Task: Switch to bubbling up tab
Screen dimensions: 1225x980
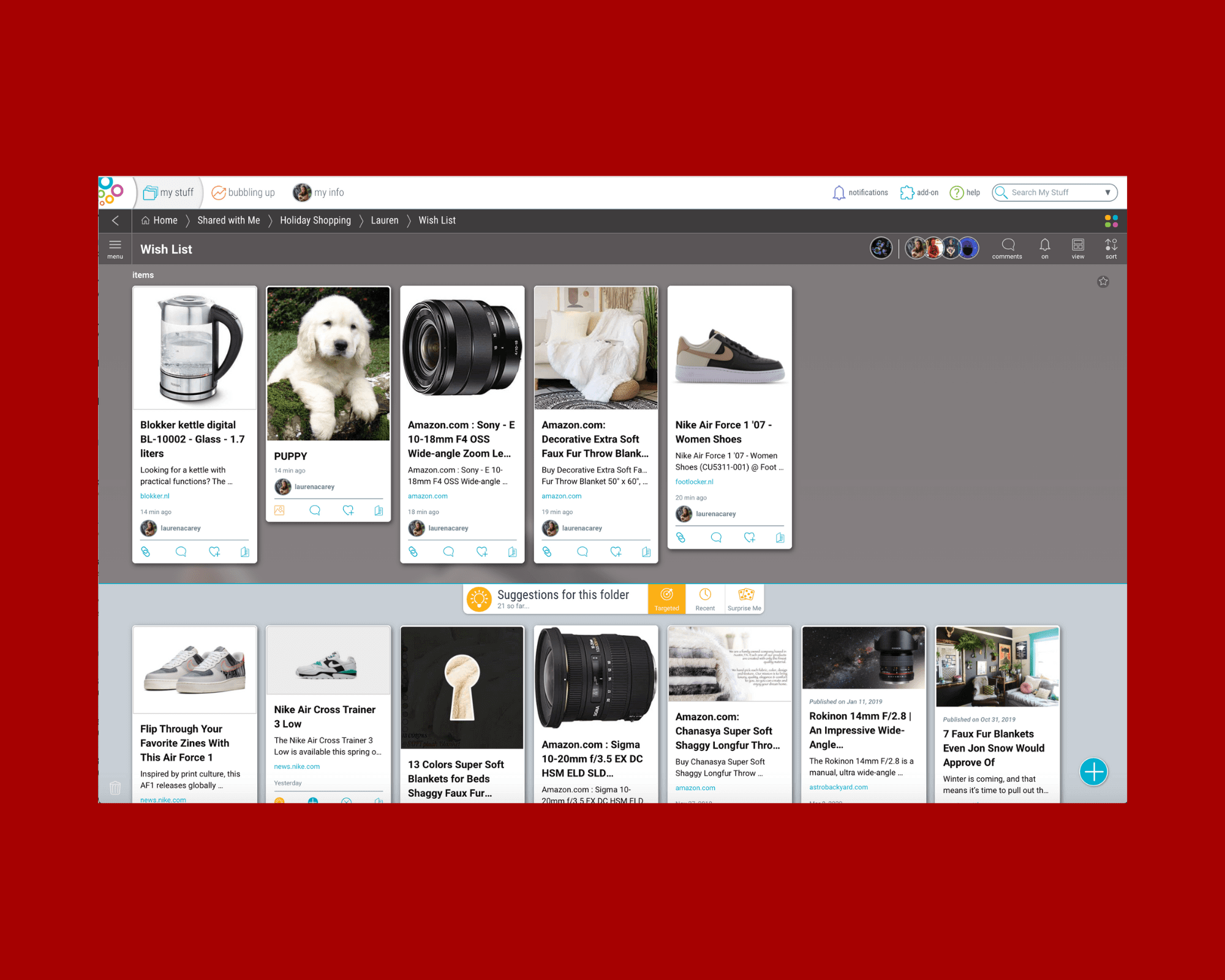Action: 243,192
